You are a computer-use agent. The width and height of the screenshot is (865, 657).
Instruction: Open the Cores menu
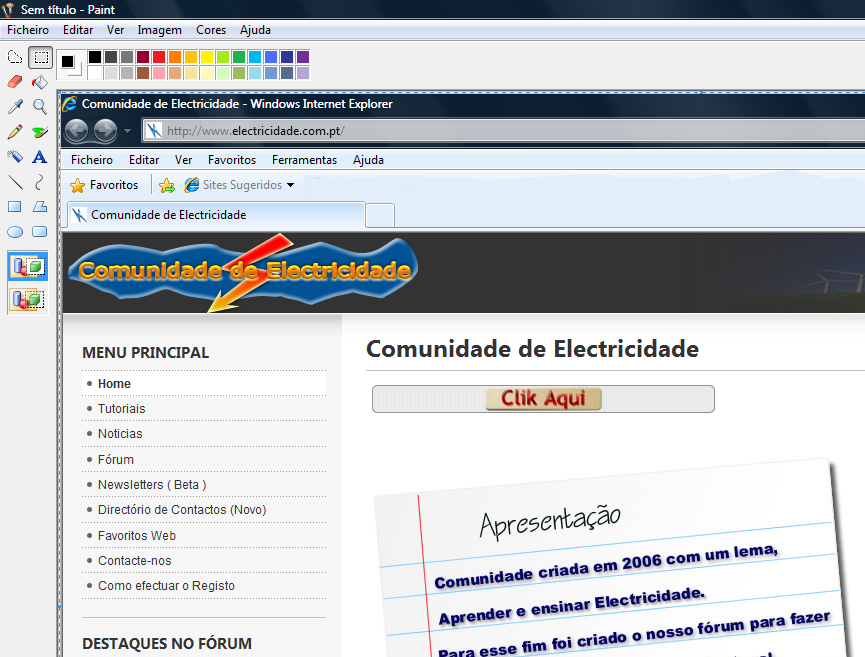coord(211,30)
